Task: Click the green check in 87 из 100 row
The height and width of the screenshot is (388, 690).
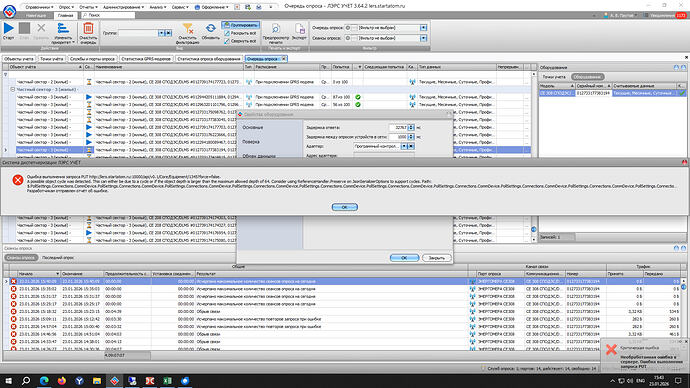Action: click(x=358, y=97)
